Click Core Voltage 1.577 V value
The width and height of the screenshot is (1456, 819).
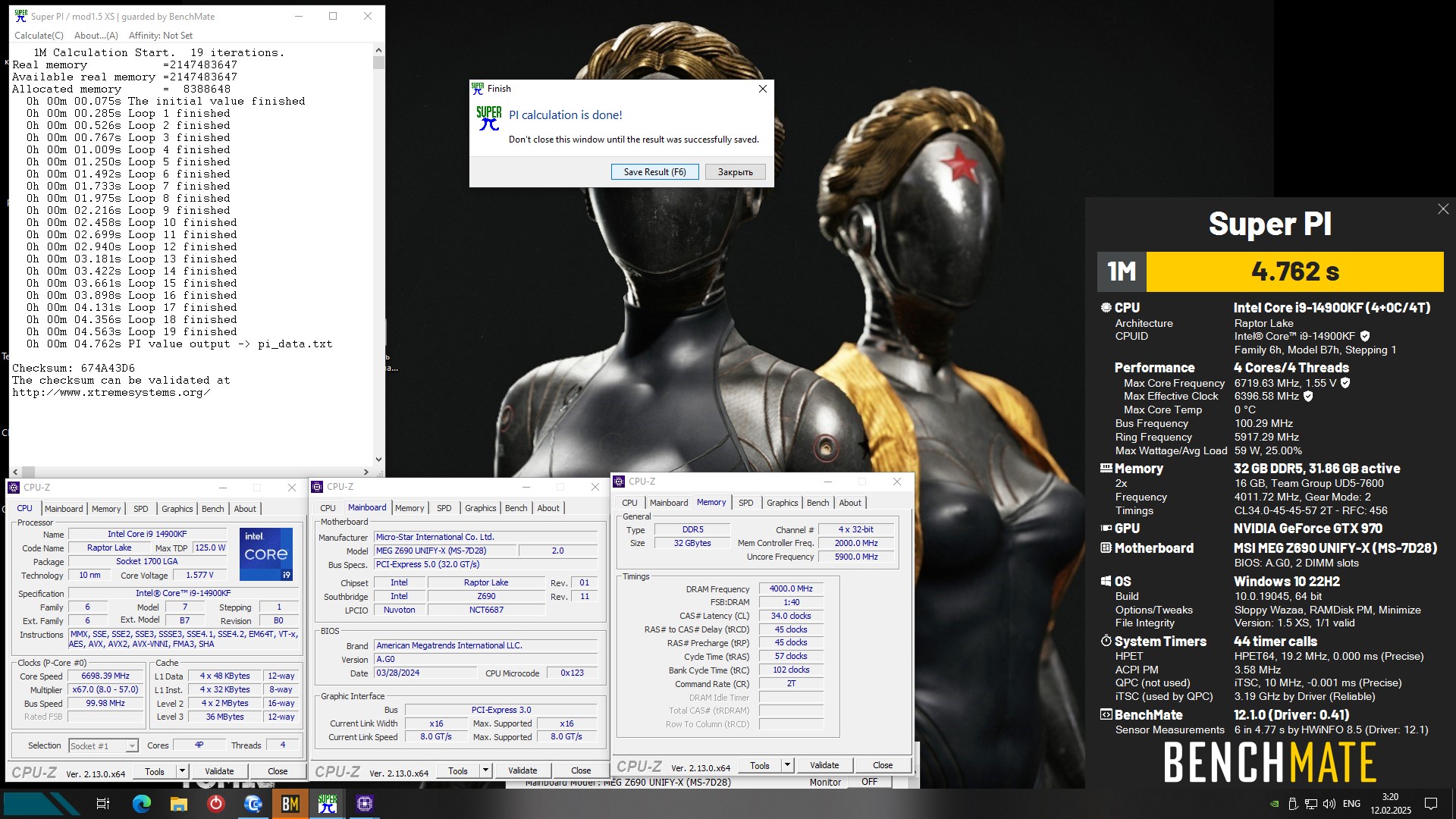coord(199,576)
